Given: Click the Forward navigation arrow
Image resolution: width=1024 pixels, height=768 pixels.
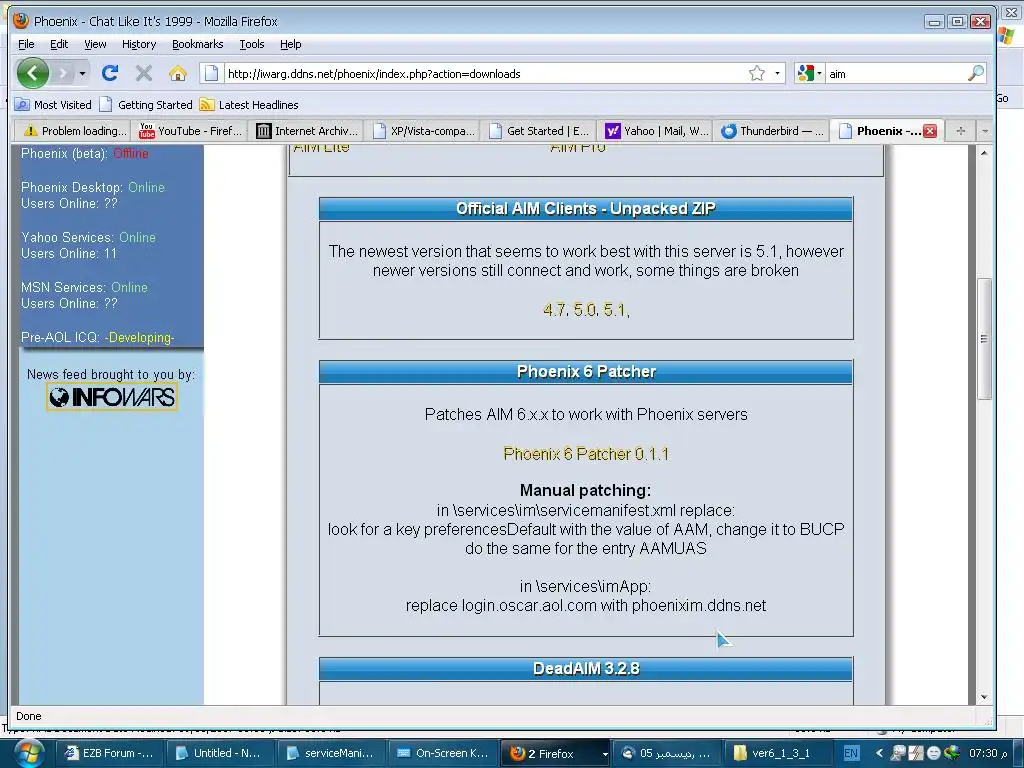Looking at the screenshot, I should click(x=63, y=73).
